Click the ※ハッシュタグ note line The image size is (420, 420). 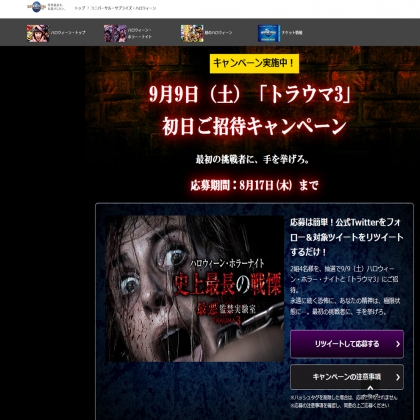coord(344,397)
